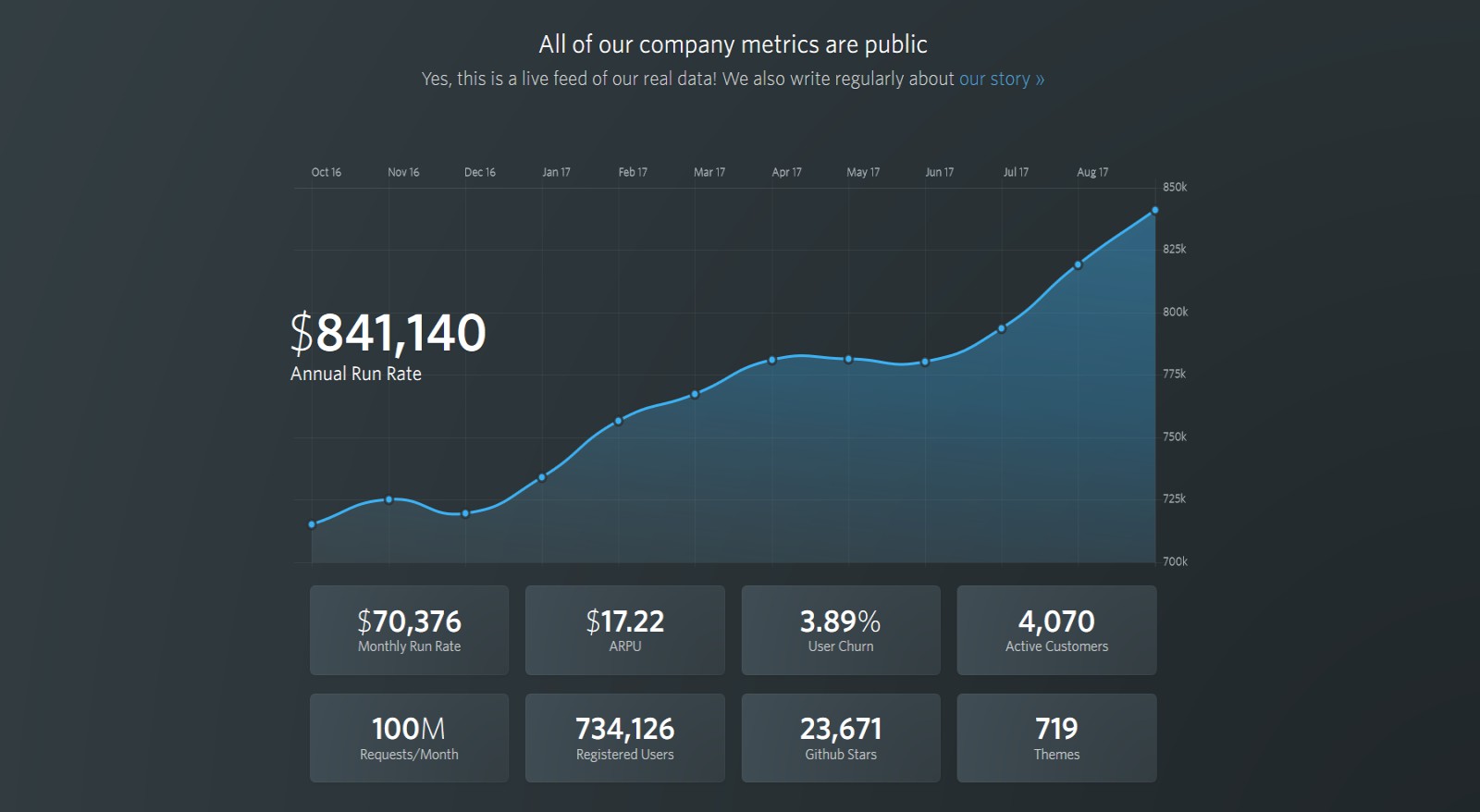Click the '775k' y-axis label
The image size is (1480, 812).
tap(1174, 374)
